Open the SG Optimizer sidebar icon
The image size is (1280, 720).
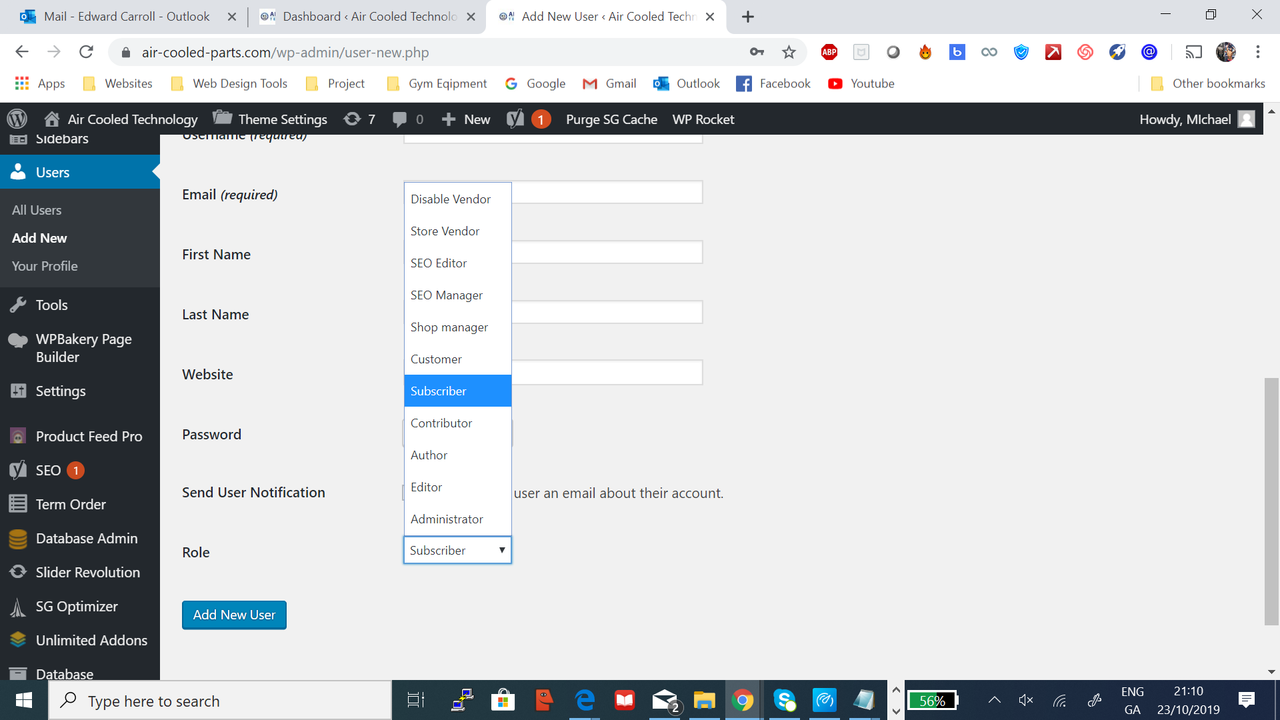click(18, 606)
